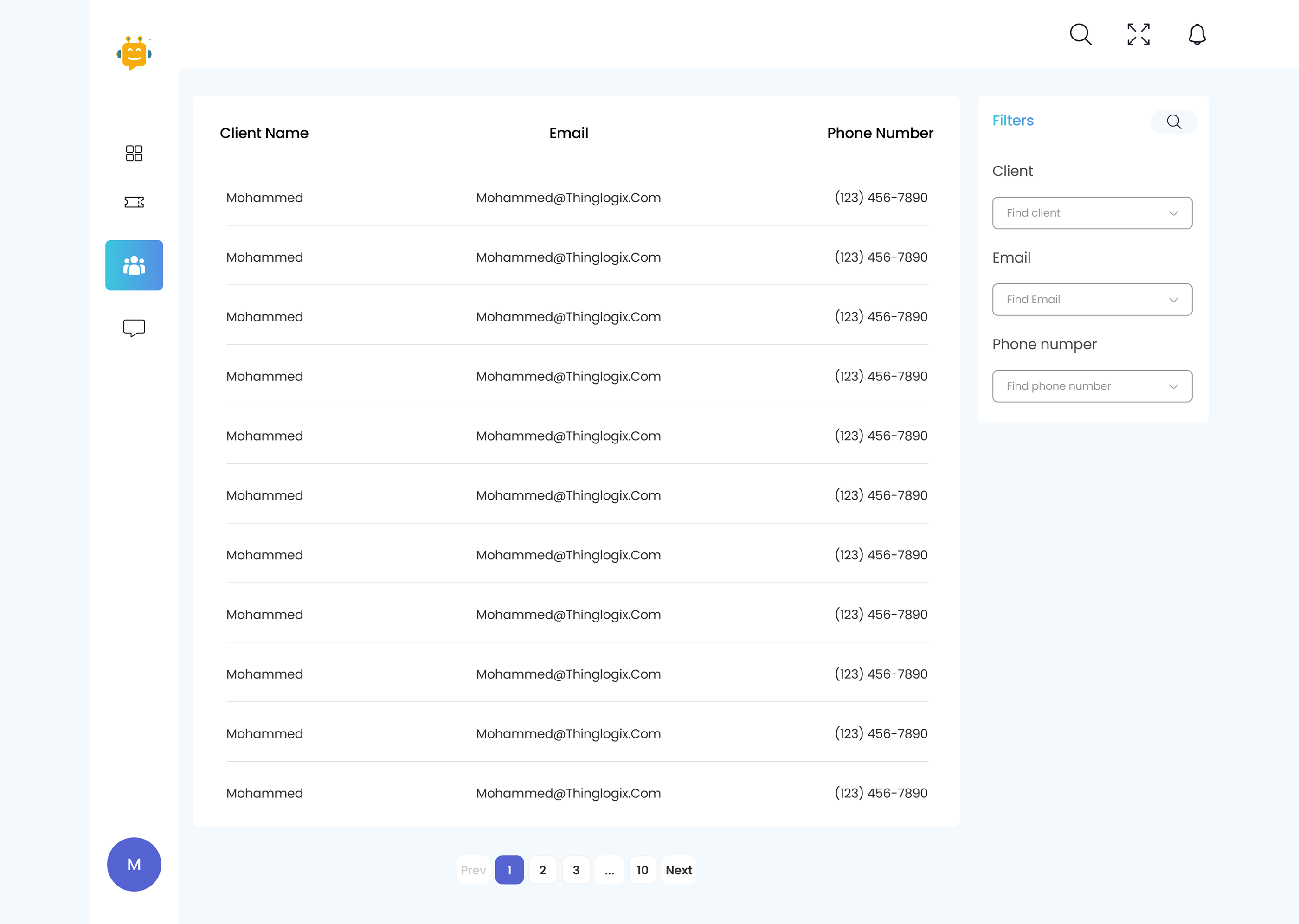Expand the Find Email dropdown
The height and width of the screenshot is (924, 1299).
pos(1091,299)
